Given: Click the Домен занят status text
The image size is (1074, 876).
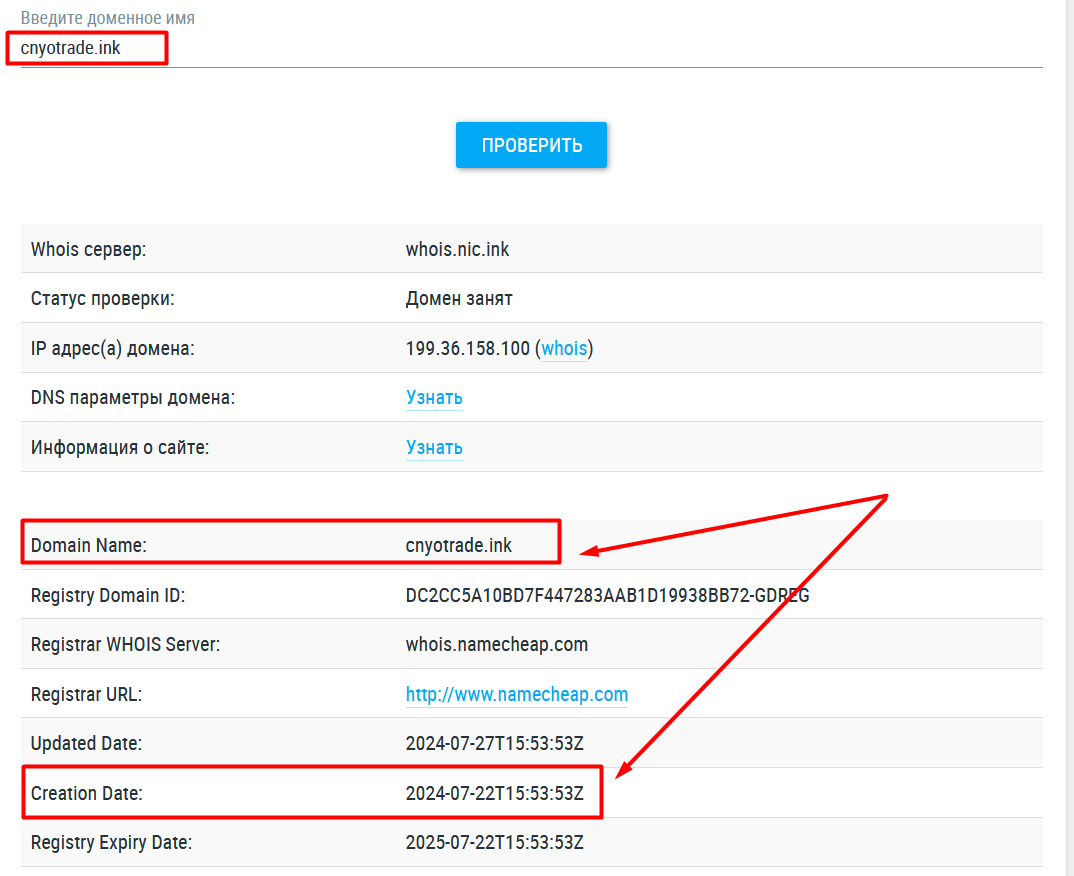Looking at the screenshot, I should click(x=459, y=298).
